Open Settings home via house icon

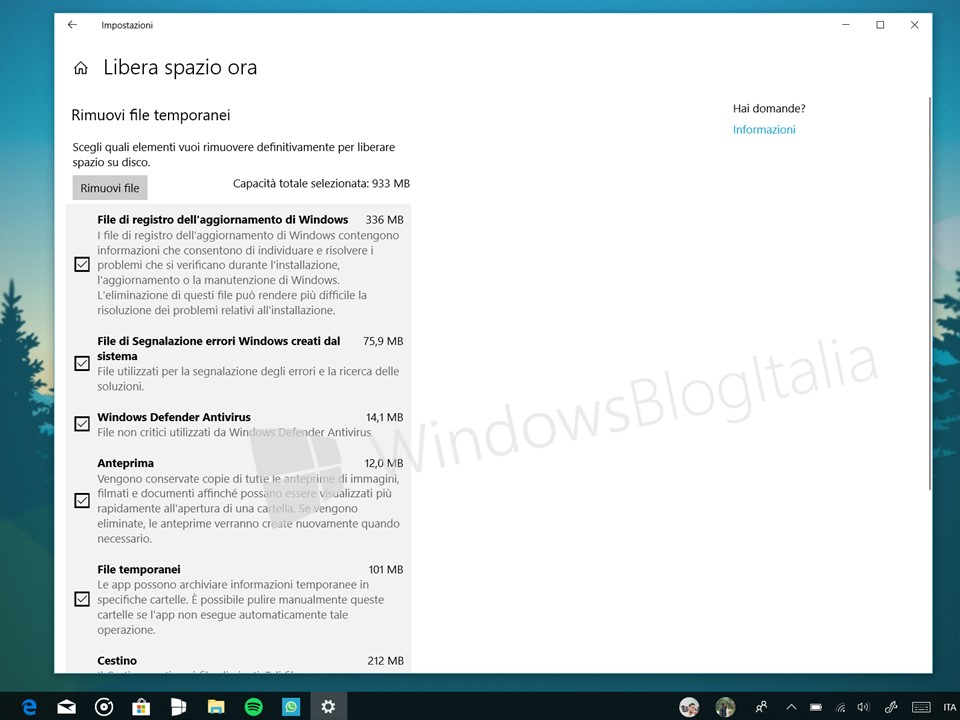click(x=81, y=68)
